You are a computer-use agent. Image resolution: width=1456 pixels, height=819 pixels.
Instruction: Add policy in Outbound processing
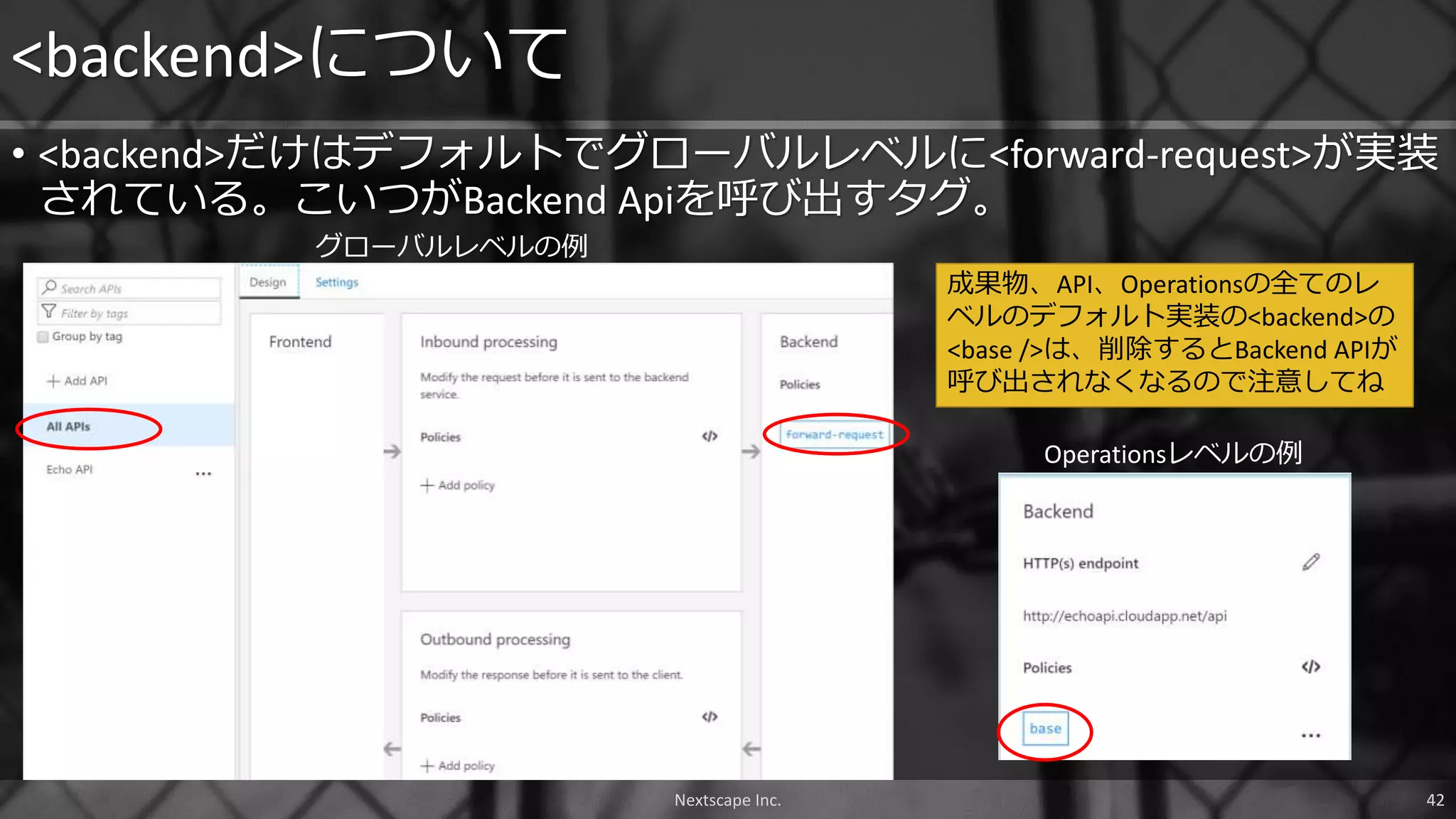(x=458, y=766)
